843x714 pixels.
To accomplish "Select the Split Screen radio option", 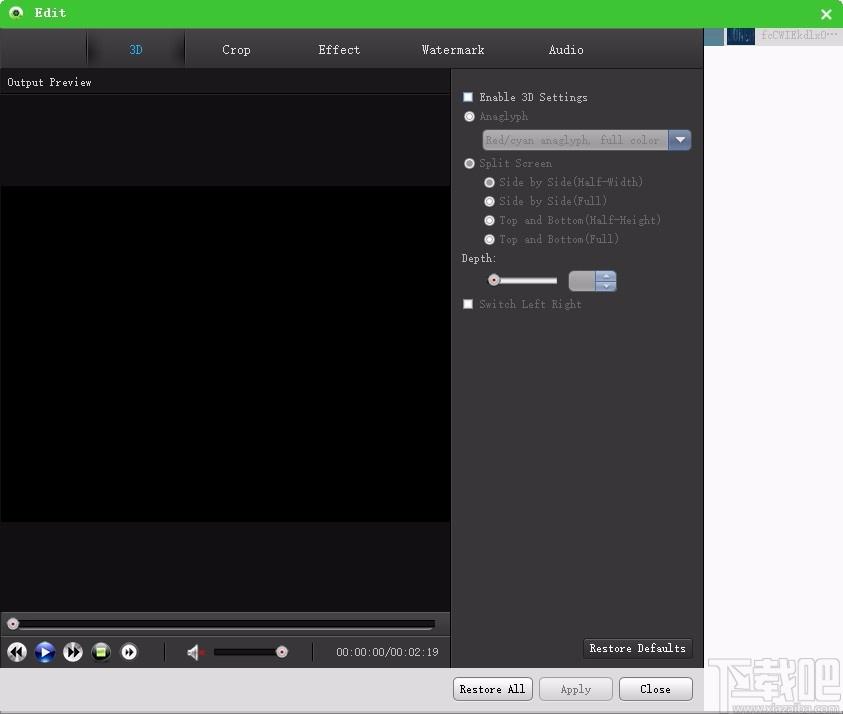I will point(469,163).
